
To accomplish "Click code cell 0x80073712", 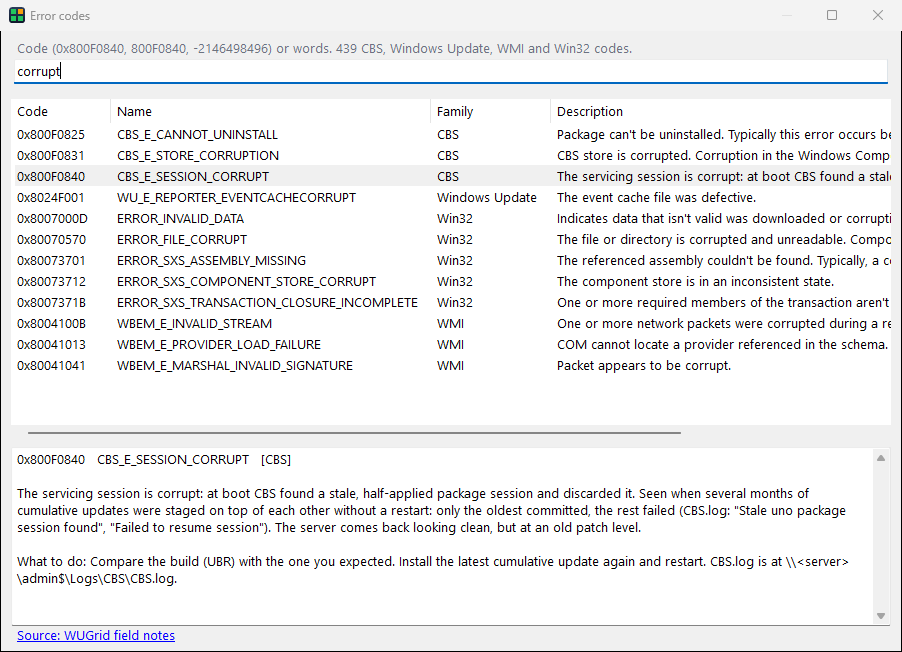I will tap(51, 282).
